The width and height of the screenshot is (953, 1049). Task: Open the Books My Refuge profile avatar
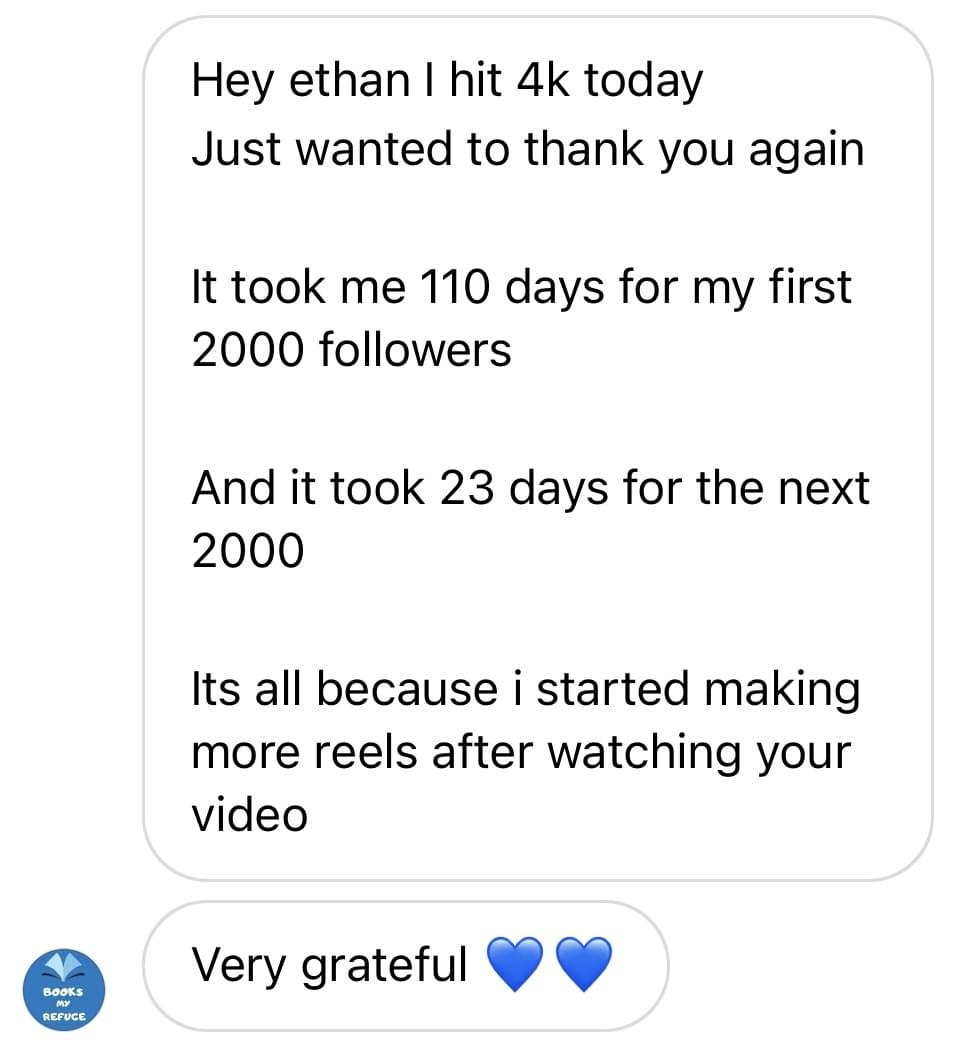click(x=63, y=990)
